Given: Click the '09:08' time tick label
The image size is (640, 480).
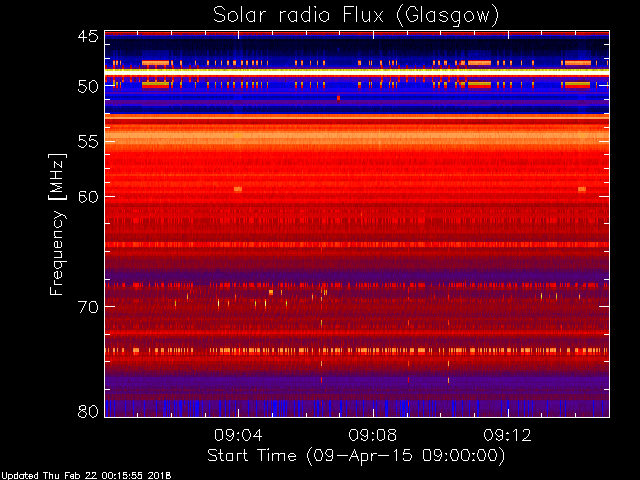Looking at the screenshot, I should (x=373, y=435).
